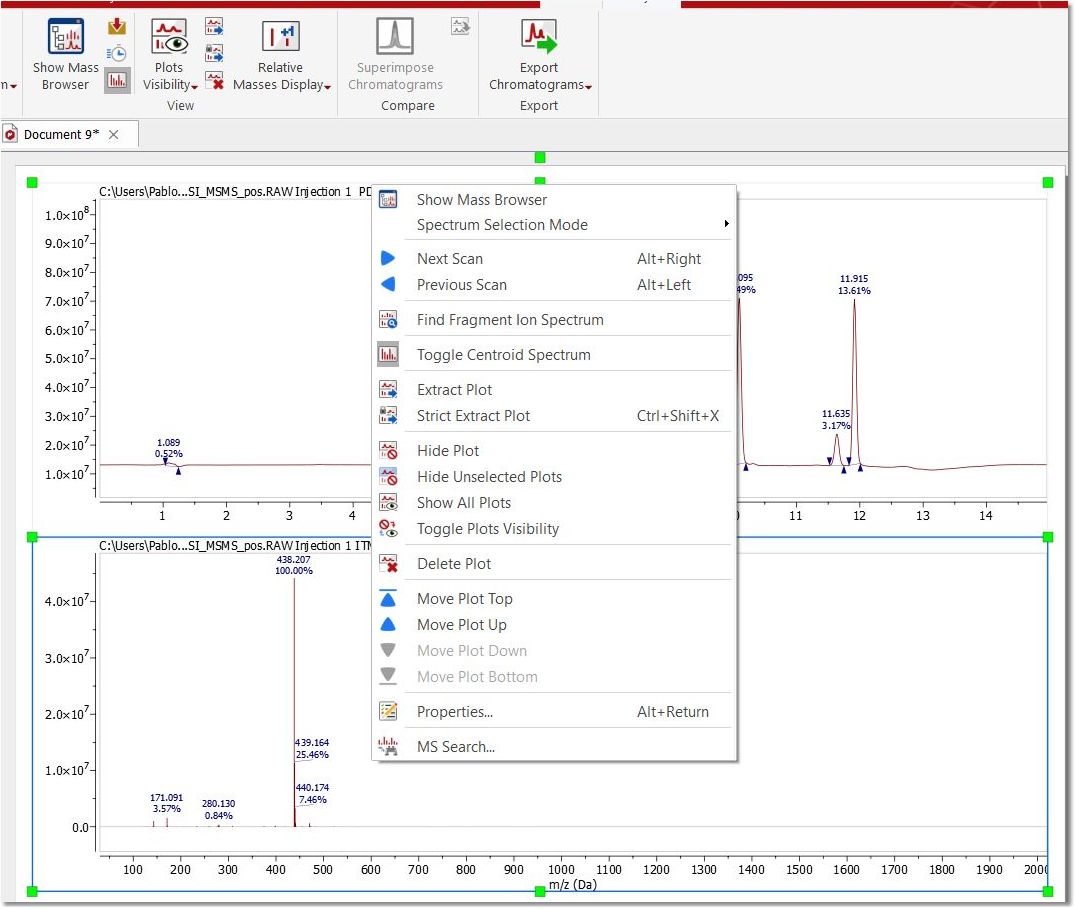The height and width of the screenshot is (909, 1075).
Task: Click Toggle Plots Visibility in the menu
Action: point(487,529)
